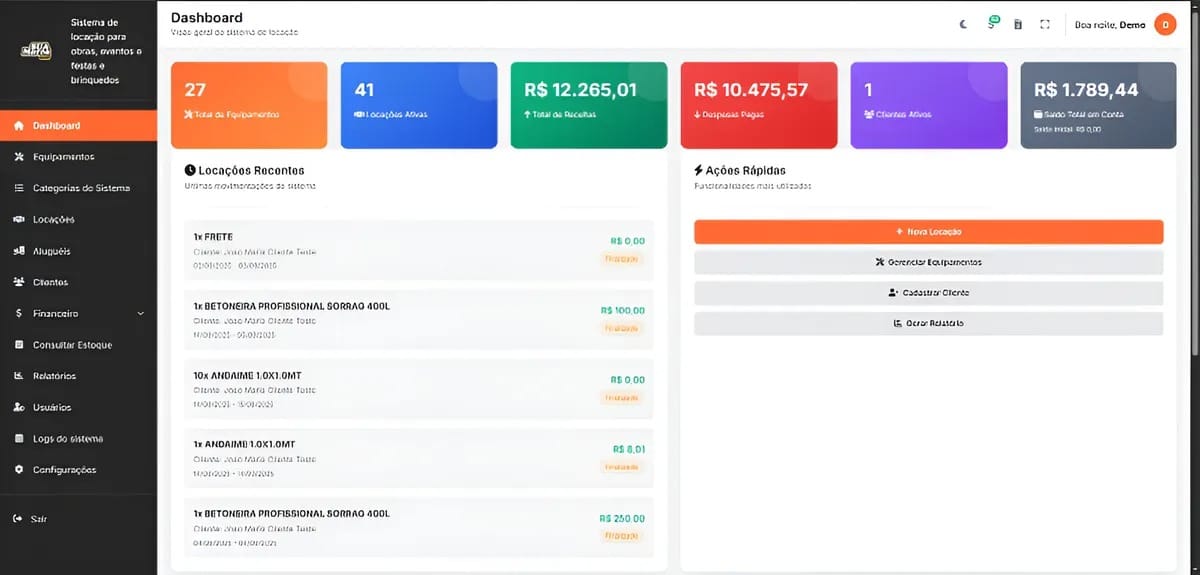Click the company logo in the sidebar
Viewport: 1200px width, 575px height.
pos(36,50)
